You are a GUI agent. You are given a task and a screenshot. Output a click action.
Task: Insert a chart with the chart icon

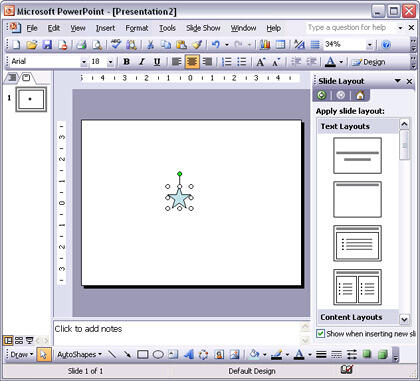point(265,44)
